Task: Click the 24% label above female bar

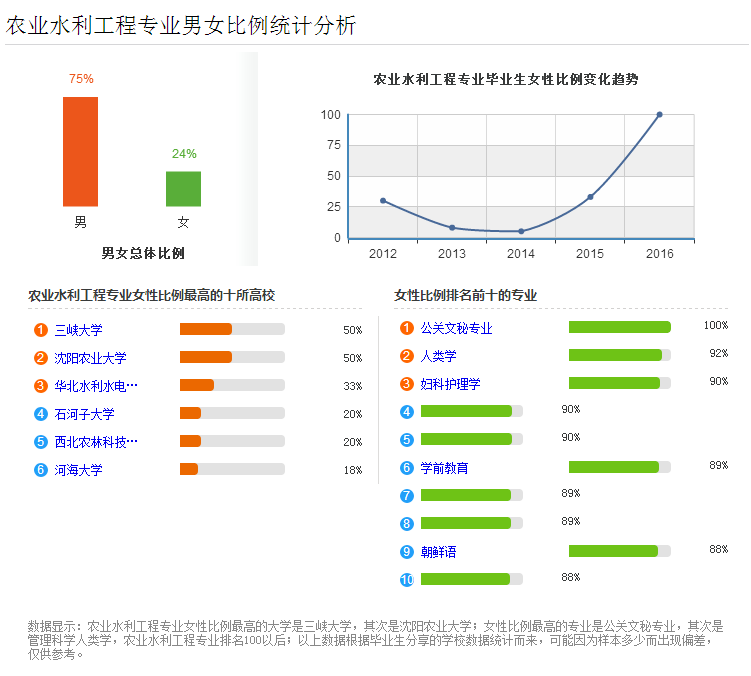Action: (184, 153)
